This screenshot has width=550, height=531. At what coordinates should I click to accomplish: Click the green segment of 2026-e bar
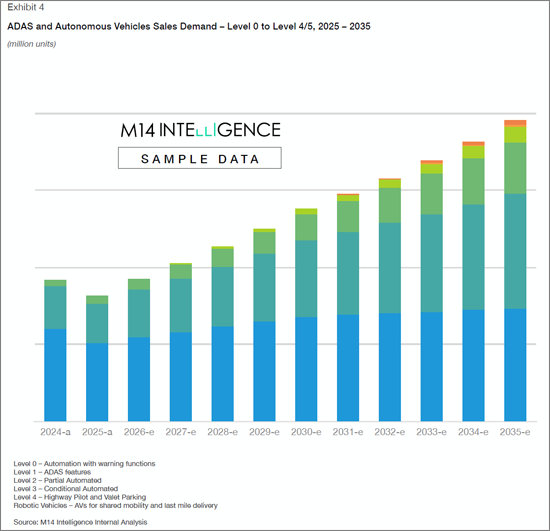tap(139, 284)
